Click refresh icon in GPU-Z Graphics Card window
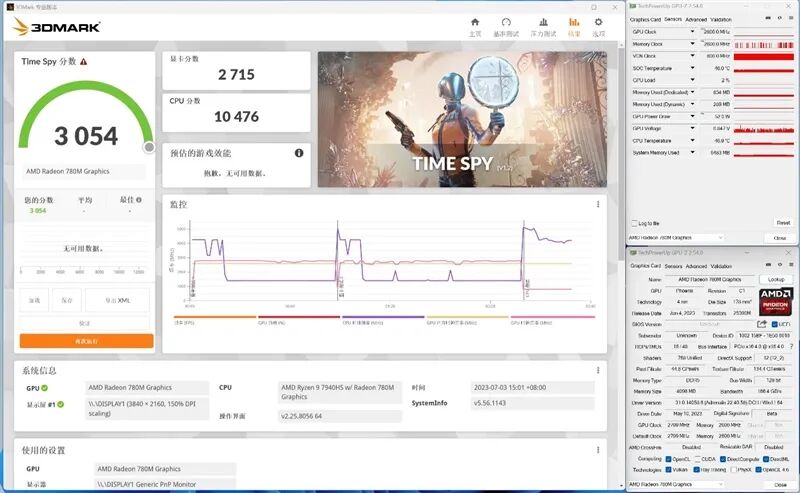Screen dimensions: 800x493 click(x=780, y=265)
